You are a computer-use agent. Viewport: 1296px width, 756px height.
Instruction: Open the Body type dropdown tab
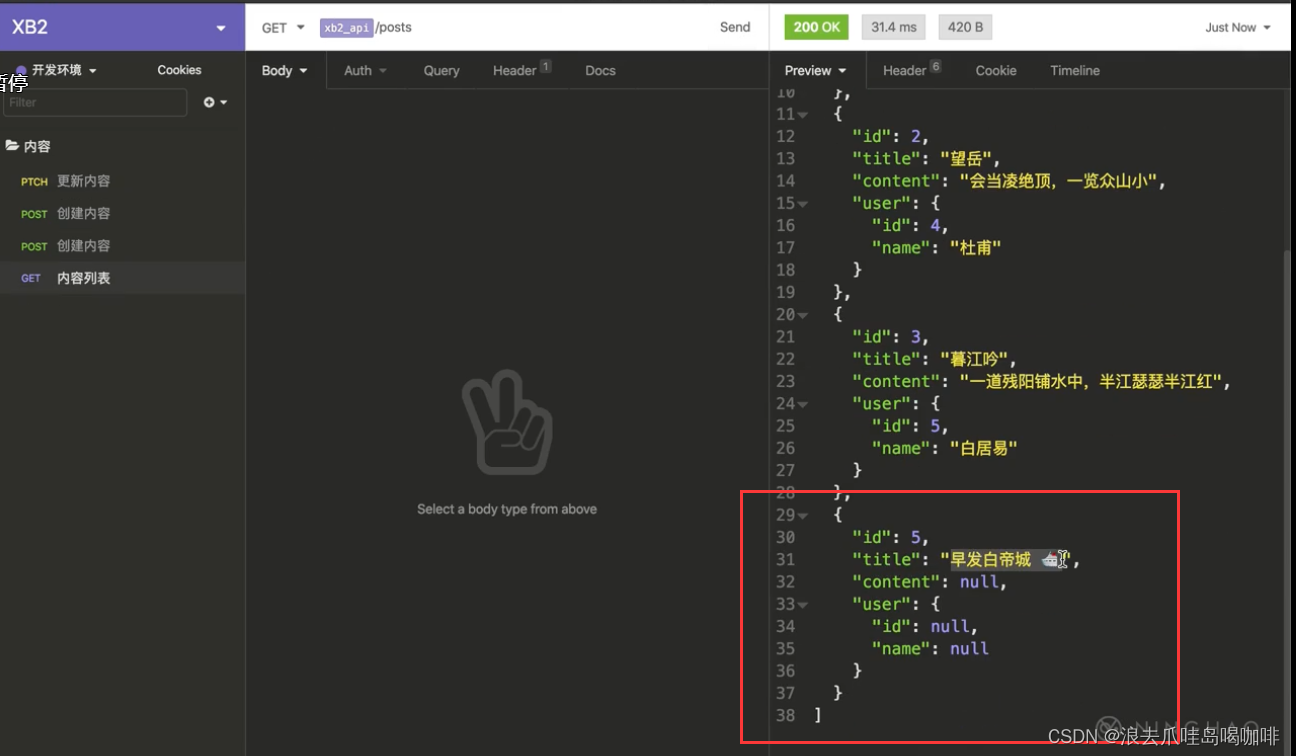tap(285, 70)
